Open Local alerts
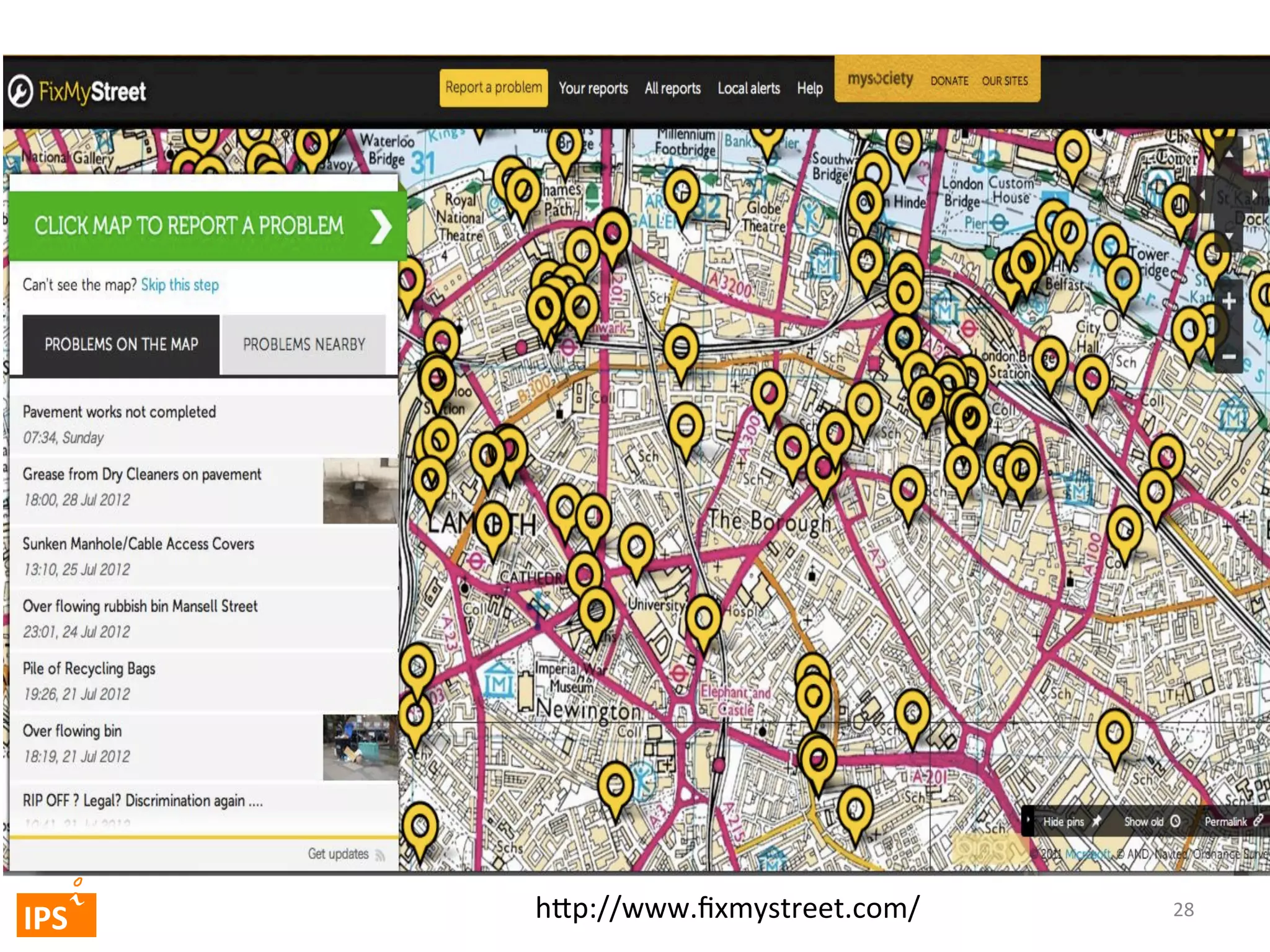1270x952 pixels. point(748,89)
